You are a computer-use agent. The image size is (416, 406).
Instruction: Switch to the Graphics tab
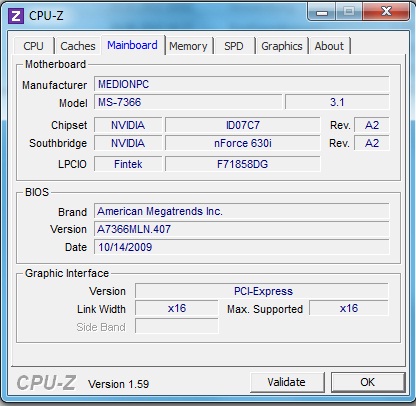point(282,46)
